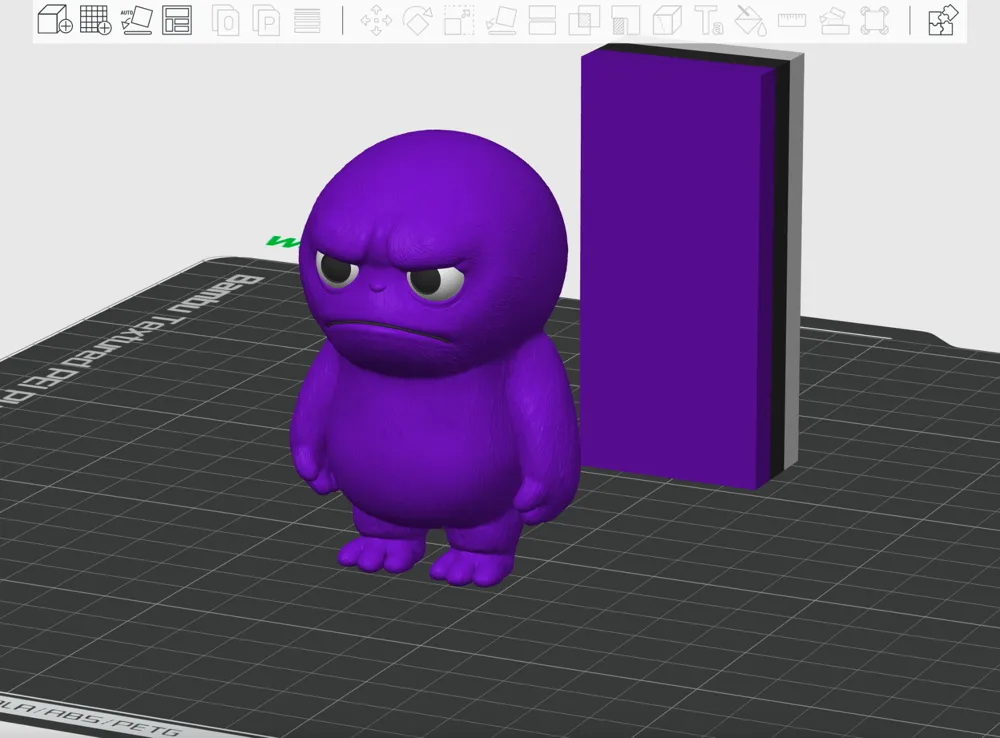
Task: Click the Assemble tool icon
Action: [x=833, y=20]
